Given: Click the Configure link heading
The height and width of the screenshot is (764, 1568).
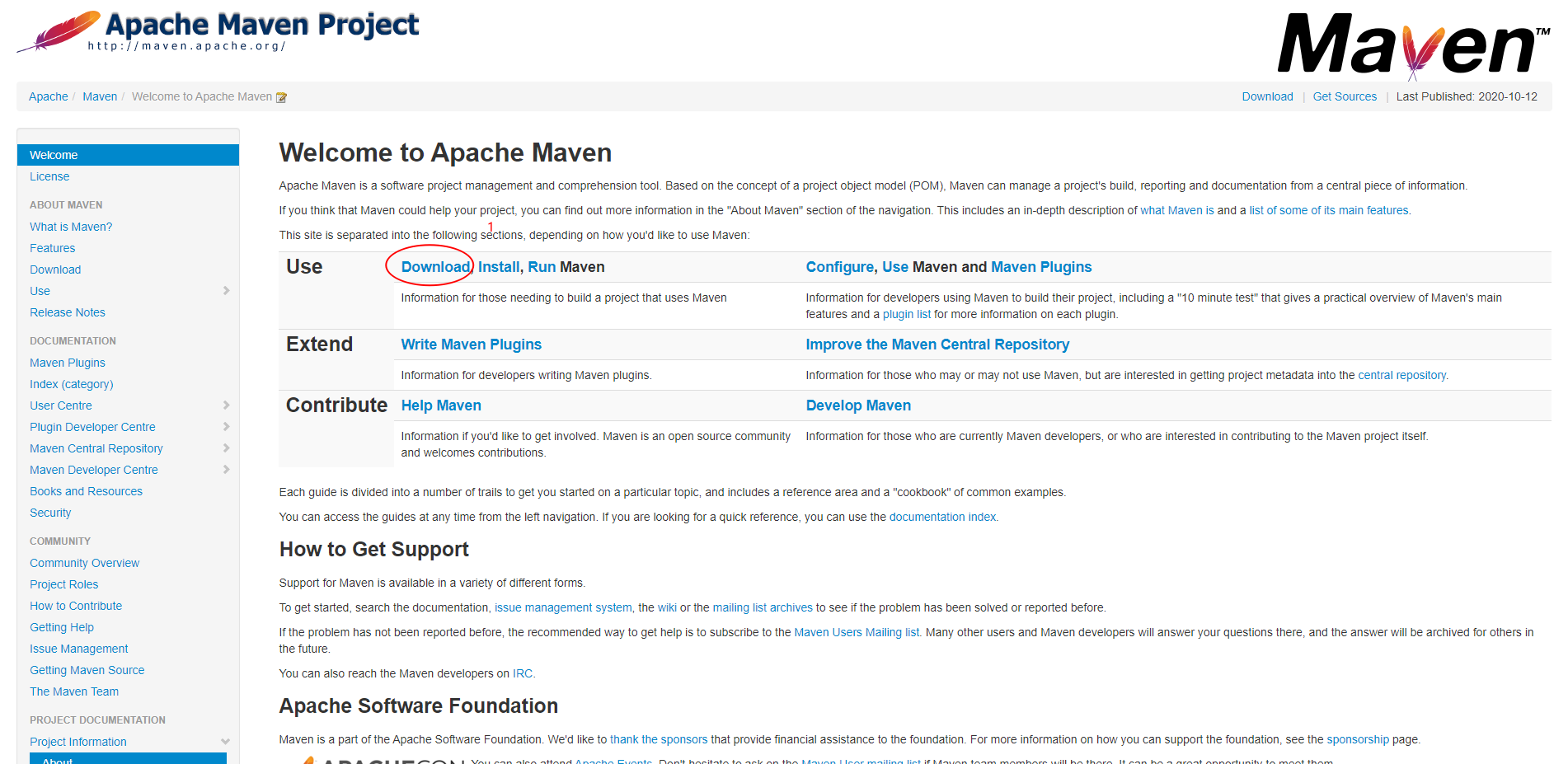Looking at the screenshot, I should pos(839,267).
